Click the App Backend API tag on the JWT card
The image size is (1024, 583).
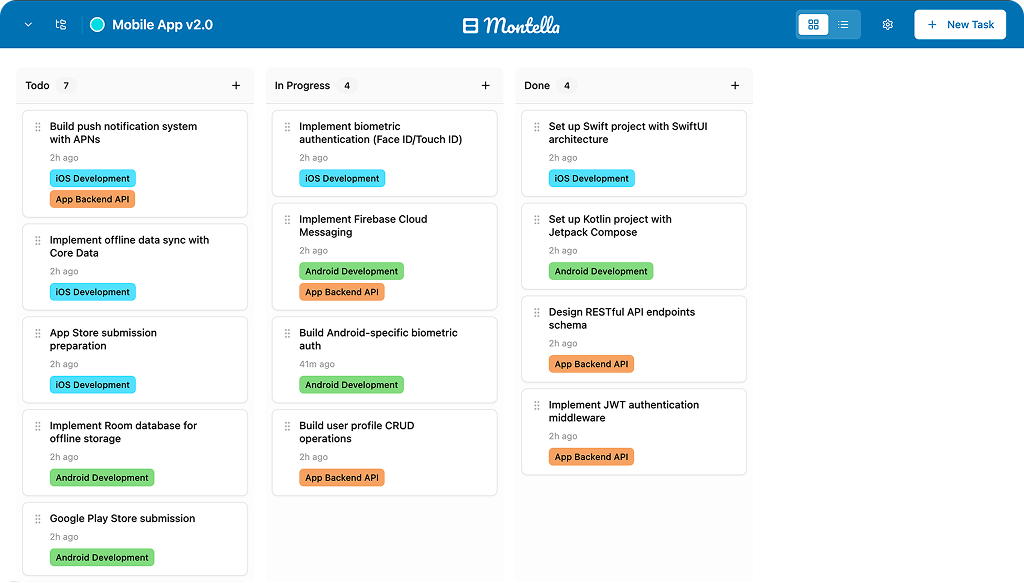tap(591, 456)
